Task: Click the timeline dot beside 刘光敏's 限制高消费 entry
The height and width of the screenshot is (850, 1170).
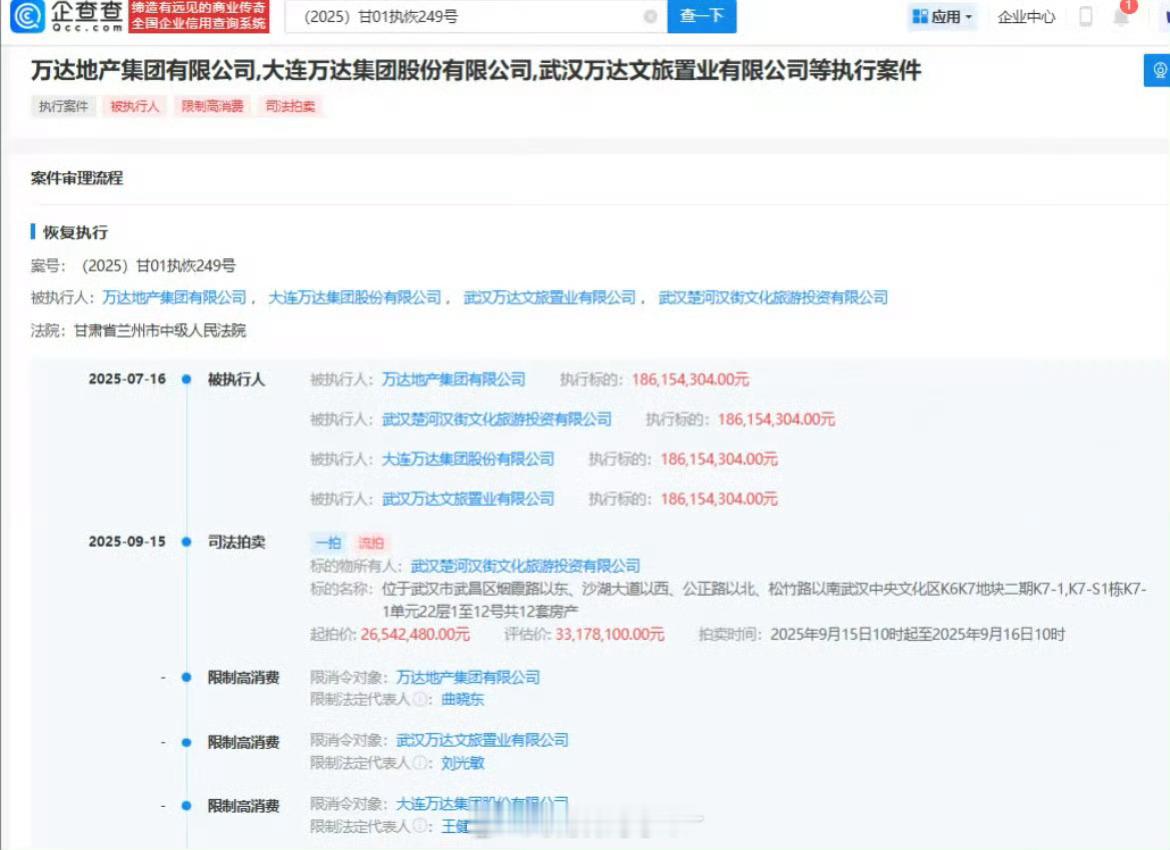Action: pos(187,742)
